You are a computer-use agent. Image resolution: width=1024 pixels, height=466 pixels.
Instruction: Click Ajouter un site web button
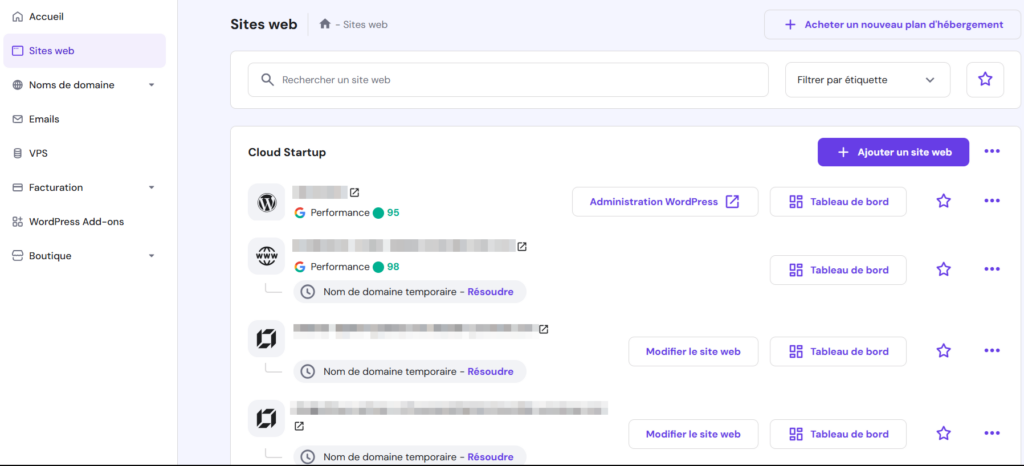(892, 152)
